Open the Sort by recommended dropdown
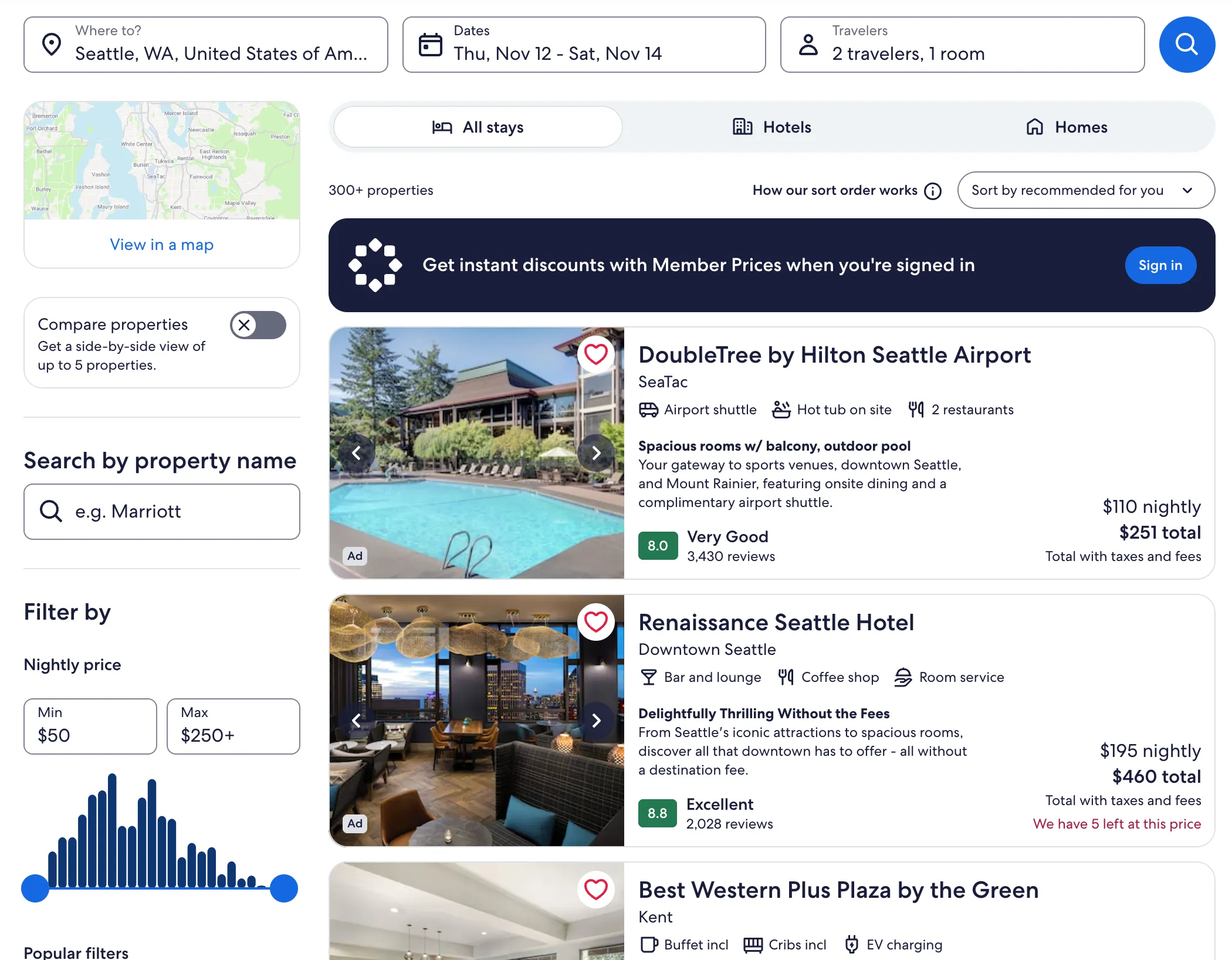The height and width of the screenshot is (960, 1232). pyautogui.click(x=1086, y=190)
